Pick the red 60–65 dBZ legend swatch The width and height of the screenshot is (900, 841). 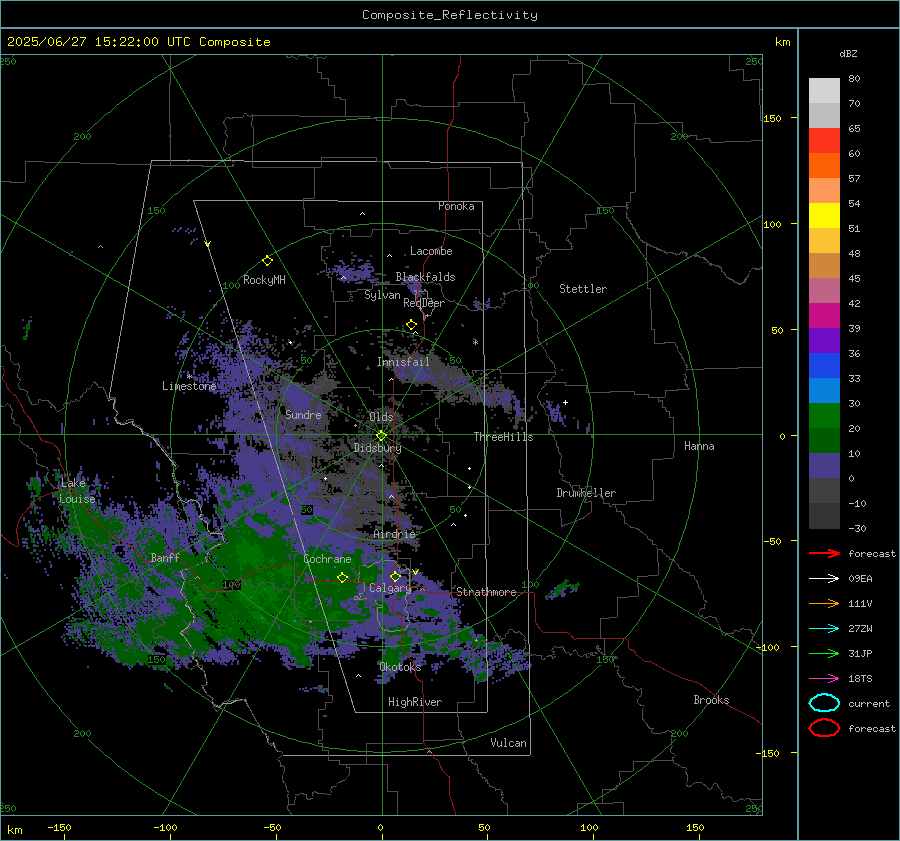(x=824, y=141)
